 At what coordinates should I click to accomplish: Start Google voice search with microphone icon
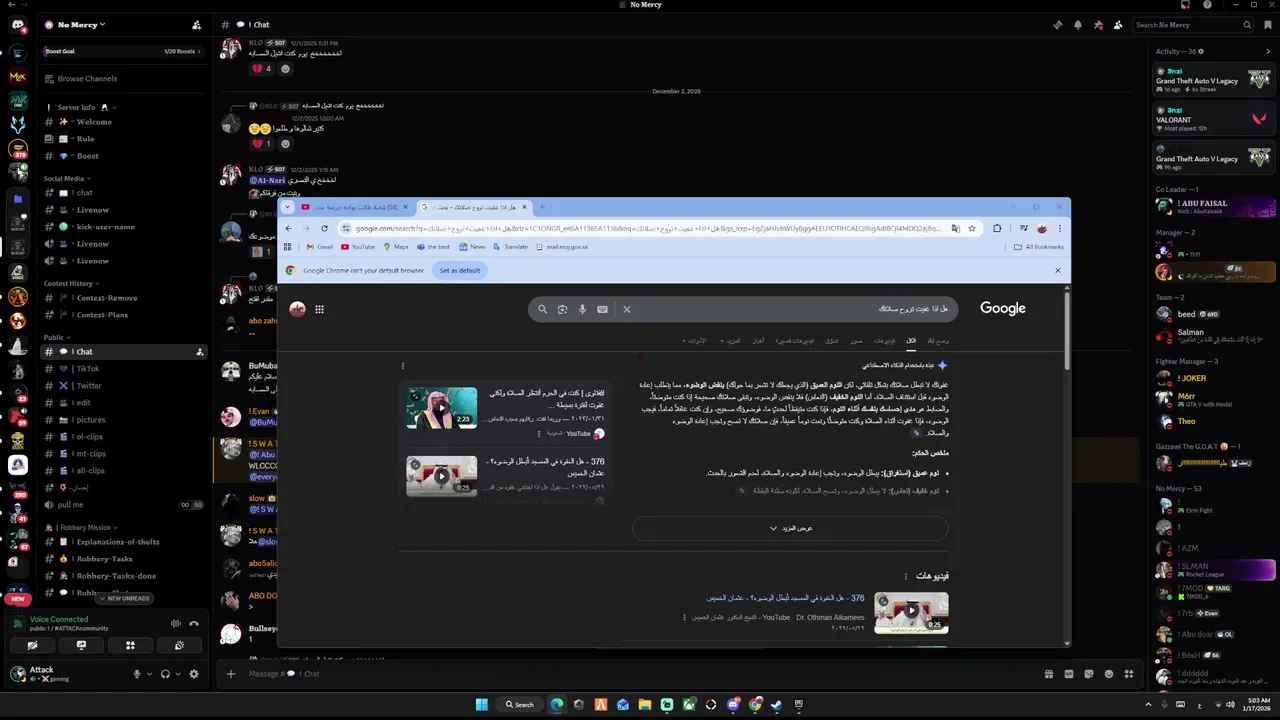click(x=582, y=309)
